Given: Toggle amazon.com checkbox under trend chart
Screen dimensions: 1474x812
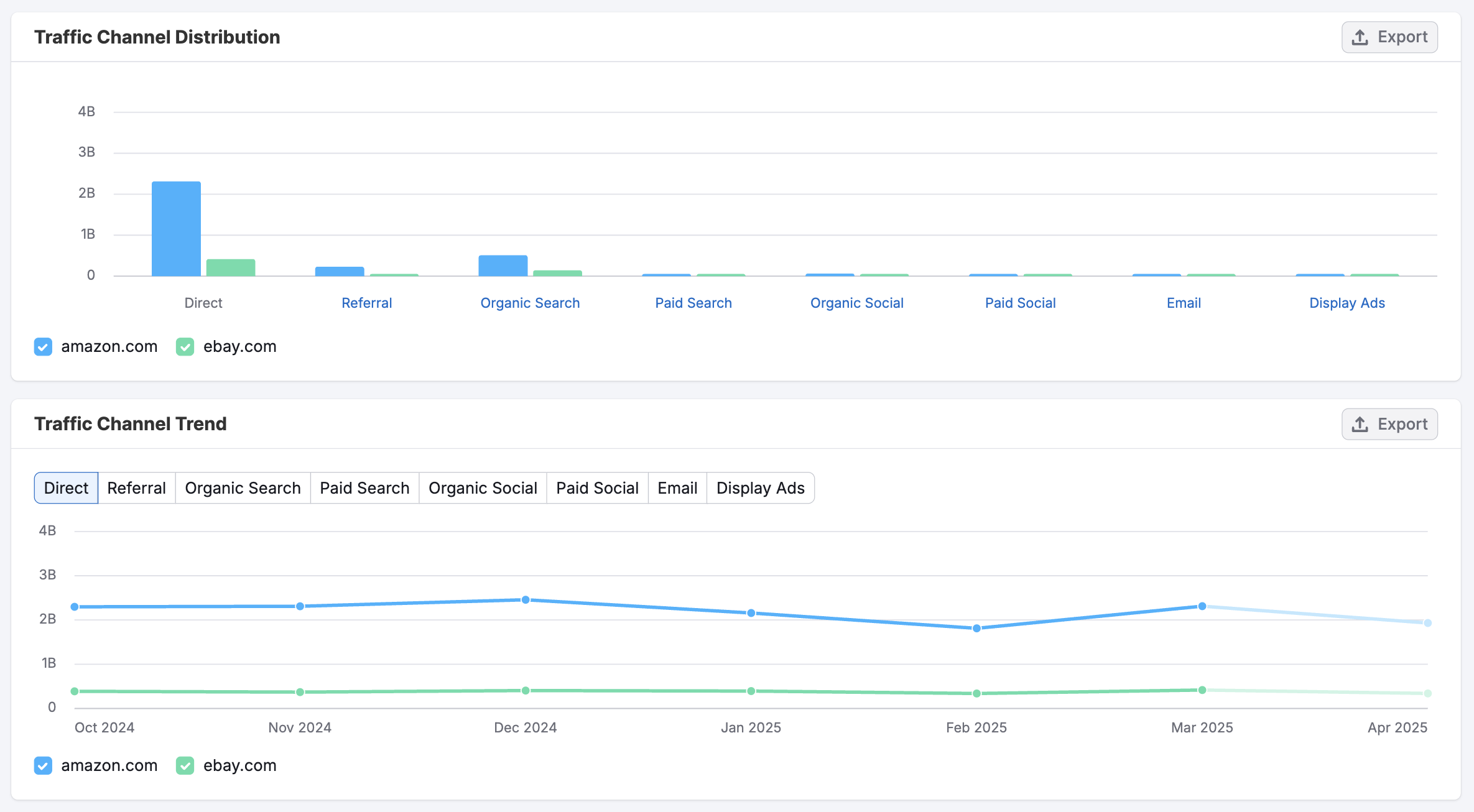Looking at the screenshot, I should 43,765.
